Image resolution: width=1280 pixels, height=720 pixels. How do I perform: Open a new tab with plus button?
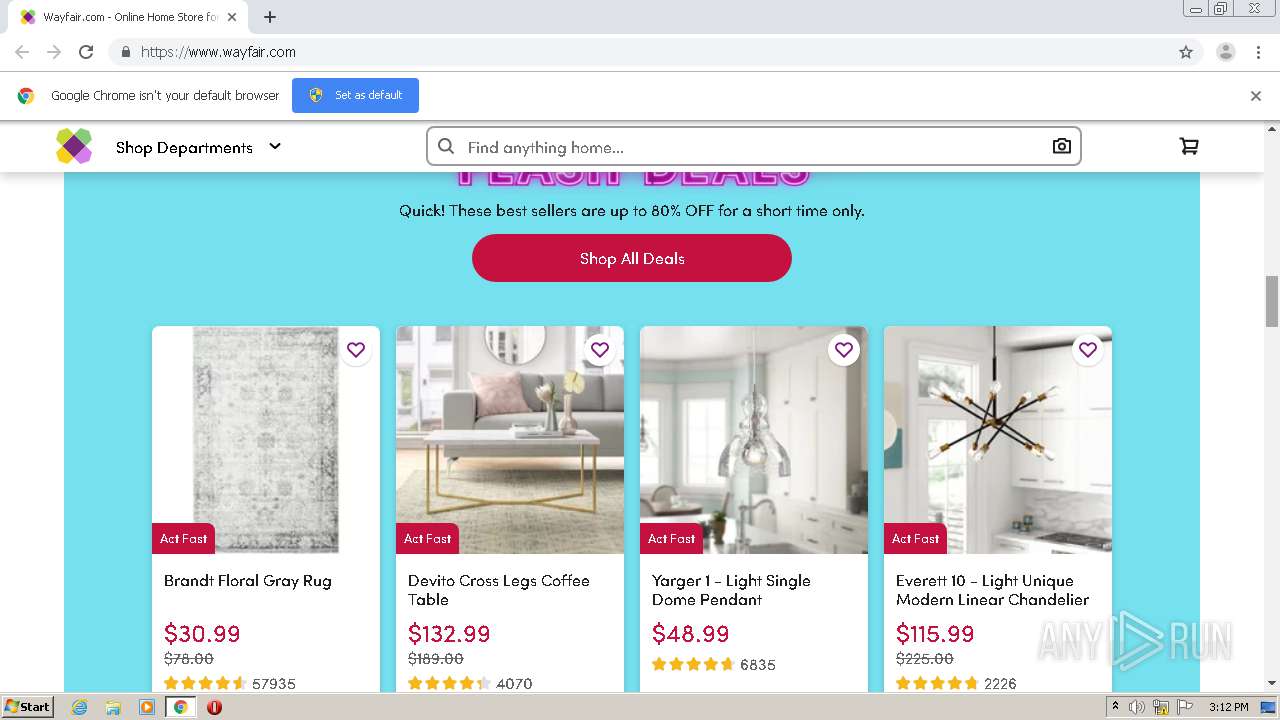click(x=270, y=17)
